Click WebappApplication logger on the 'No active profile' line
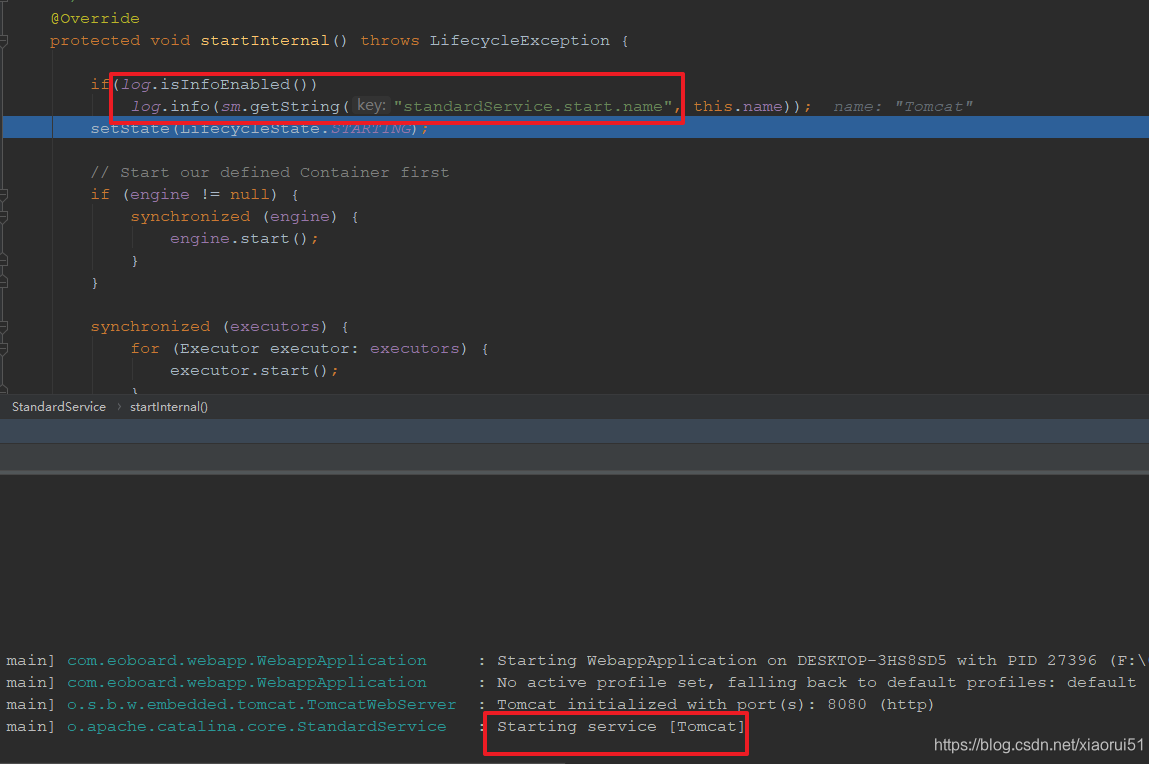Viewport: 1153px width, 764px height. click(x=246, y=682)
